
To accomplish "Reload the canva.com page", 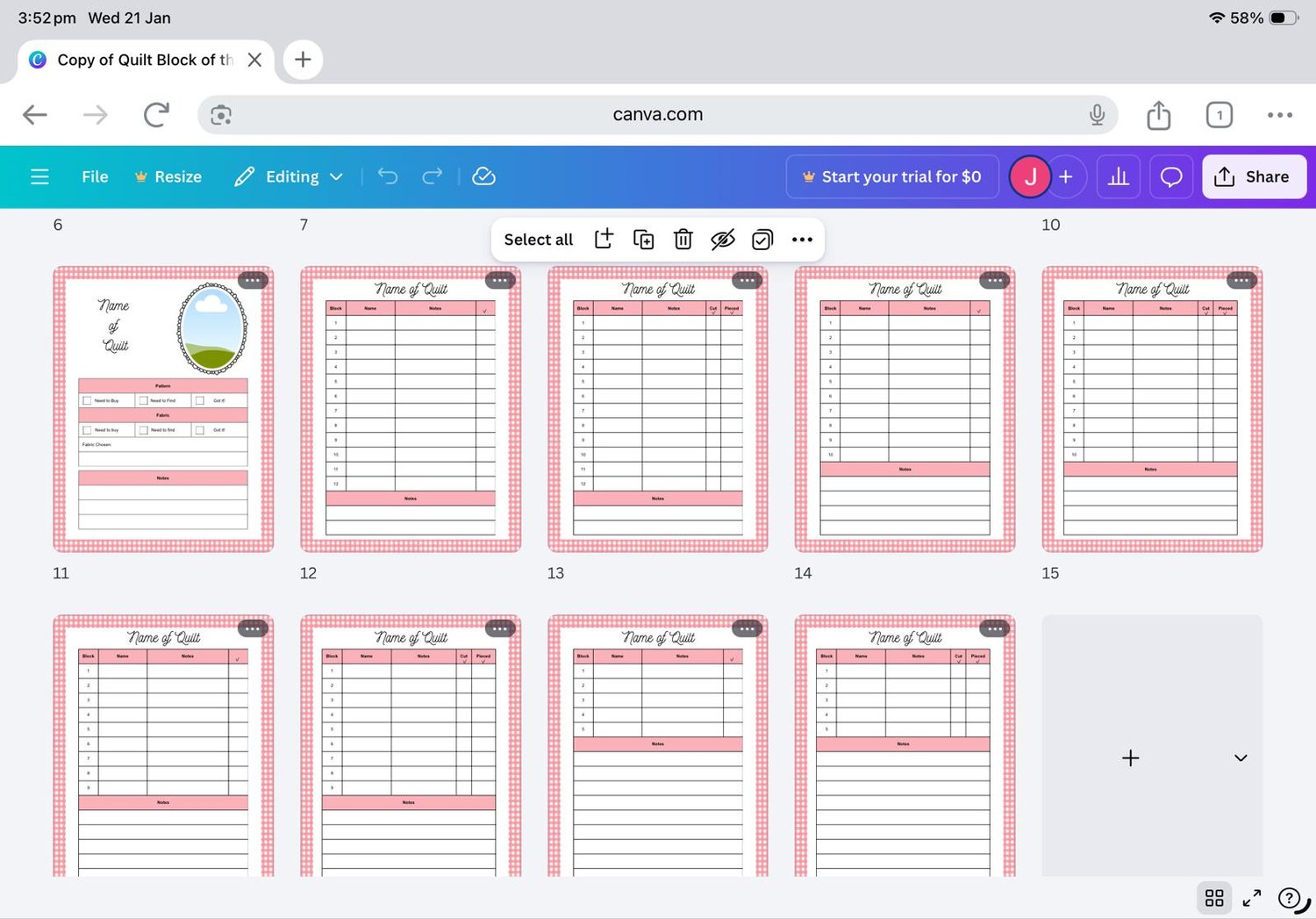I will click(x=156, y=114).
